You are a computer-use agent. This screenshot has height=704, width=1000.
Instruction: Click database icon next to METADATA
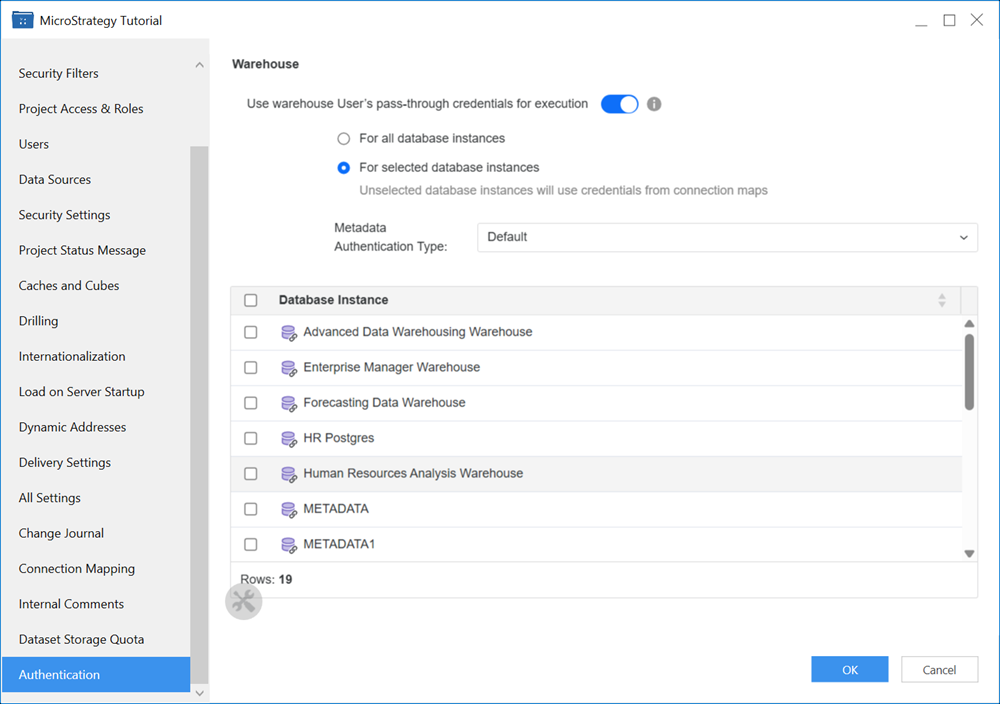[x=289, y=510]
